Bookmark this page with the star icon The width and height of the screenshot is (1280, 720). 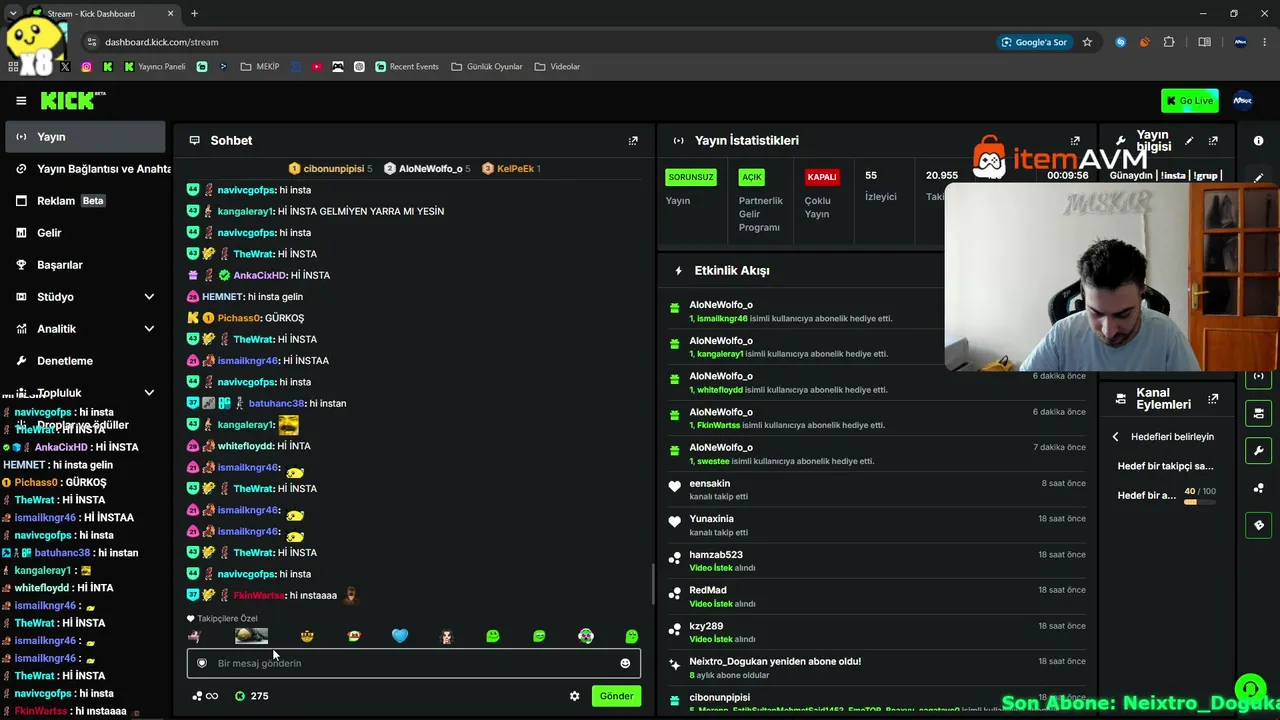pyautogui.click(x=1087, y=42)
